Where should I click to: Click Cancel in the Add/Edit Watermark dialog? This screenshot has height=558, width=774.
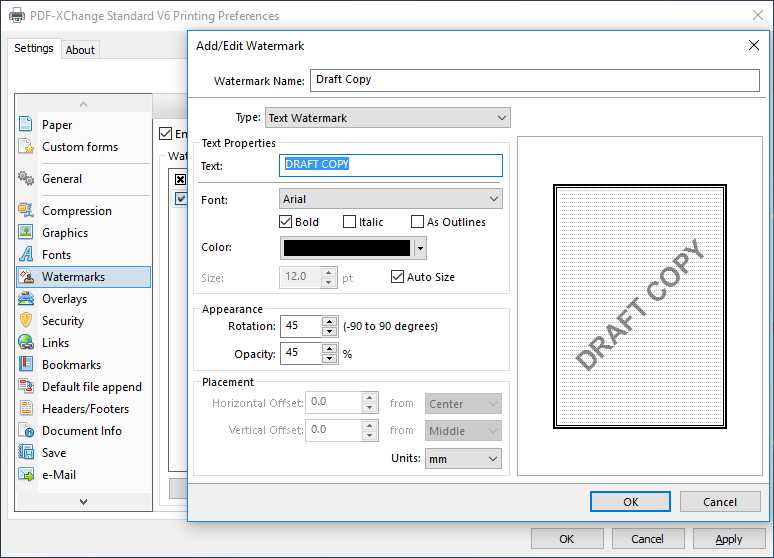[720, 502]
